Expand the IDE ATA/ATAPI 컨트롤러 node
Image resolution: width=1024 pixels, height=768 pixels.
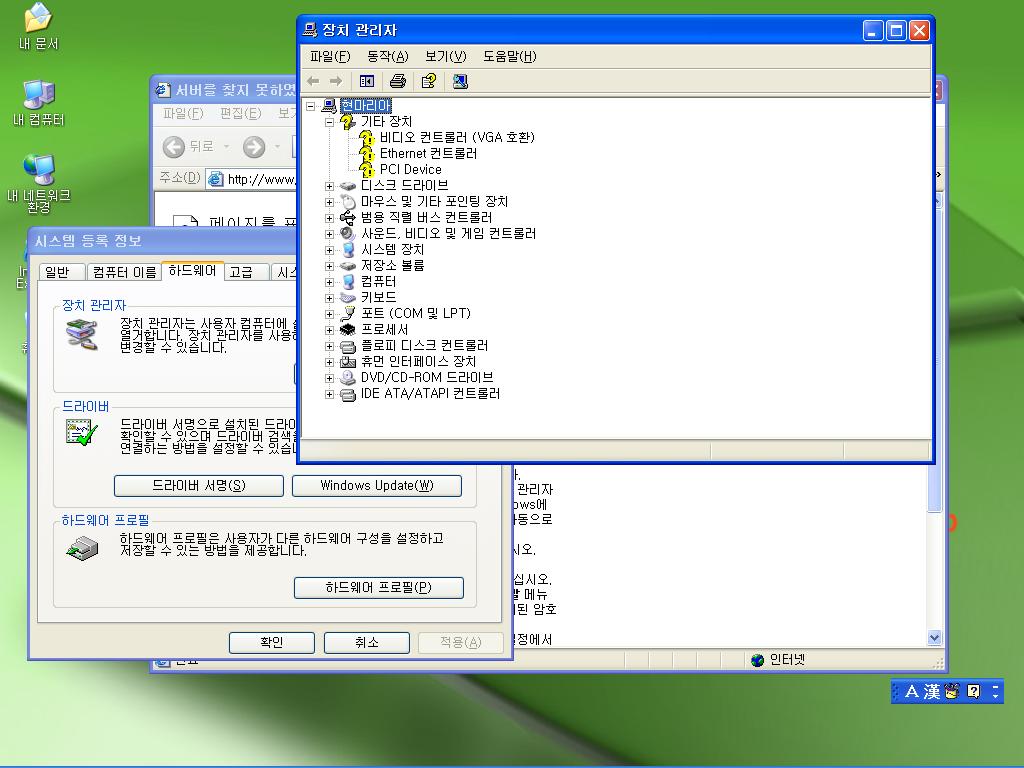329,393
